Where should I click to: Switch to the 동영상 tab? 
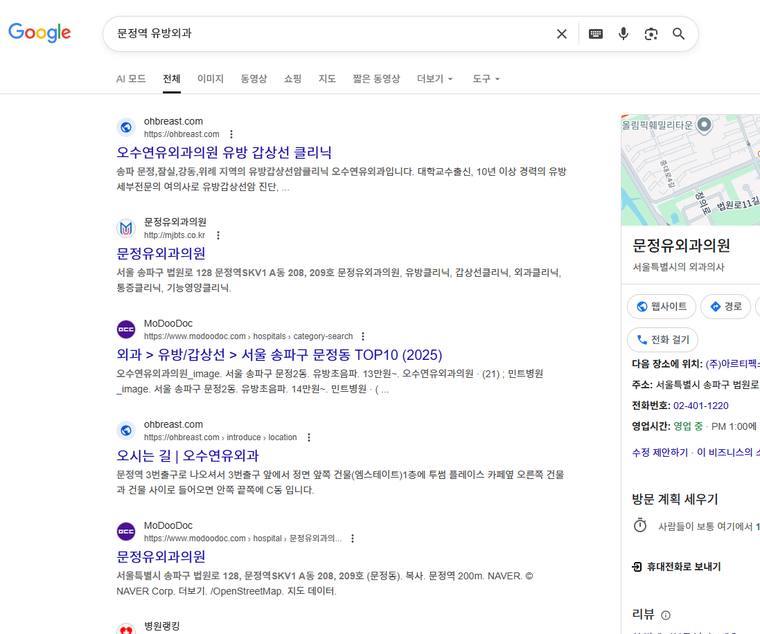(254, 79)
